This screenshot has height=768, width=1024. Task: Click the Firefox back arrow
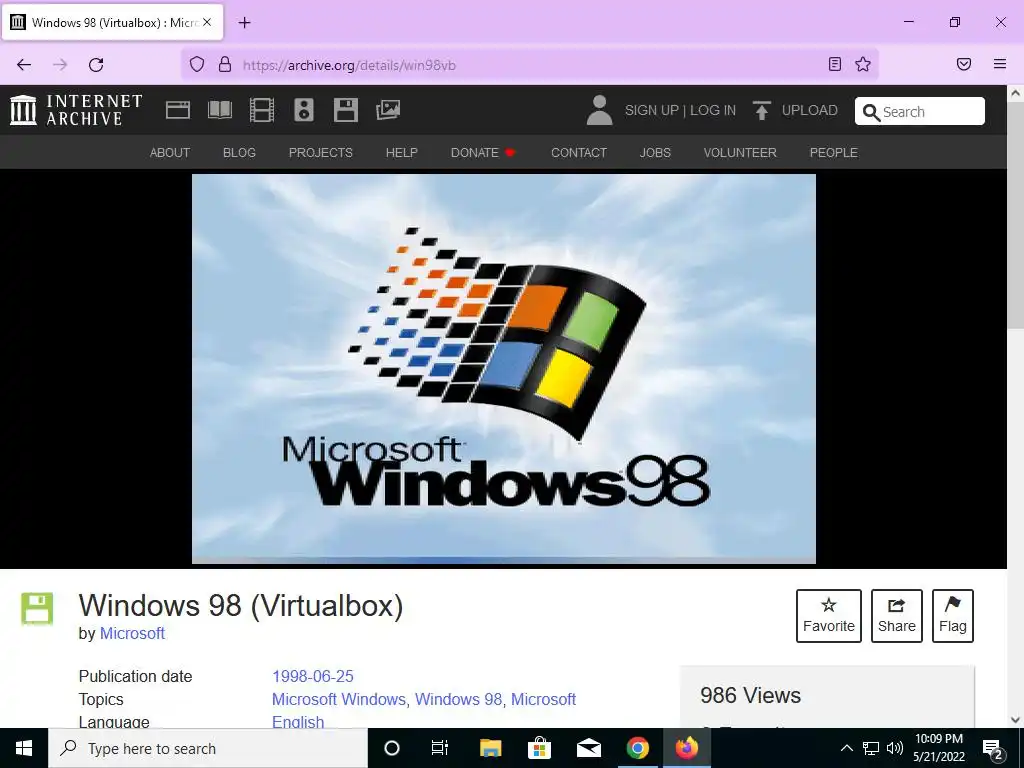(24, 65)
